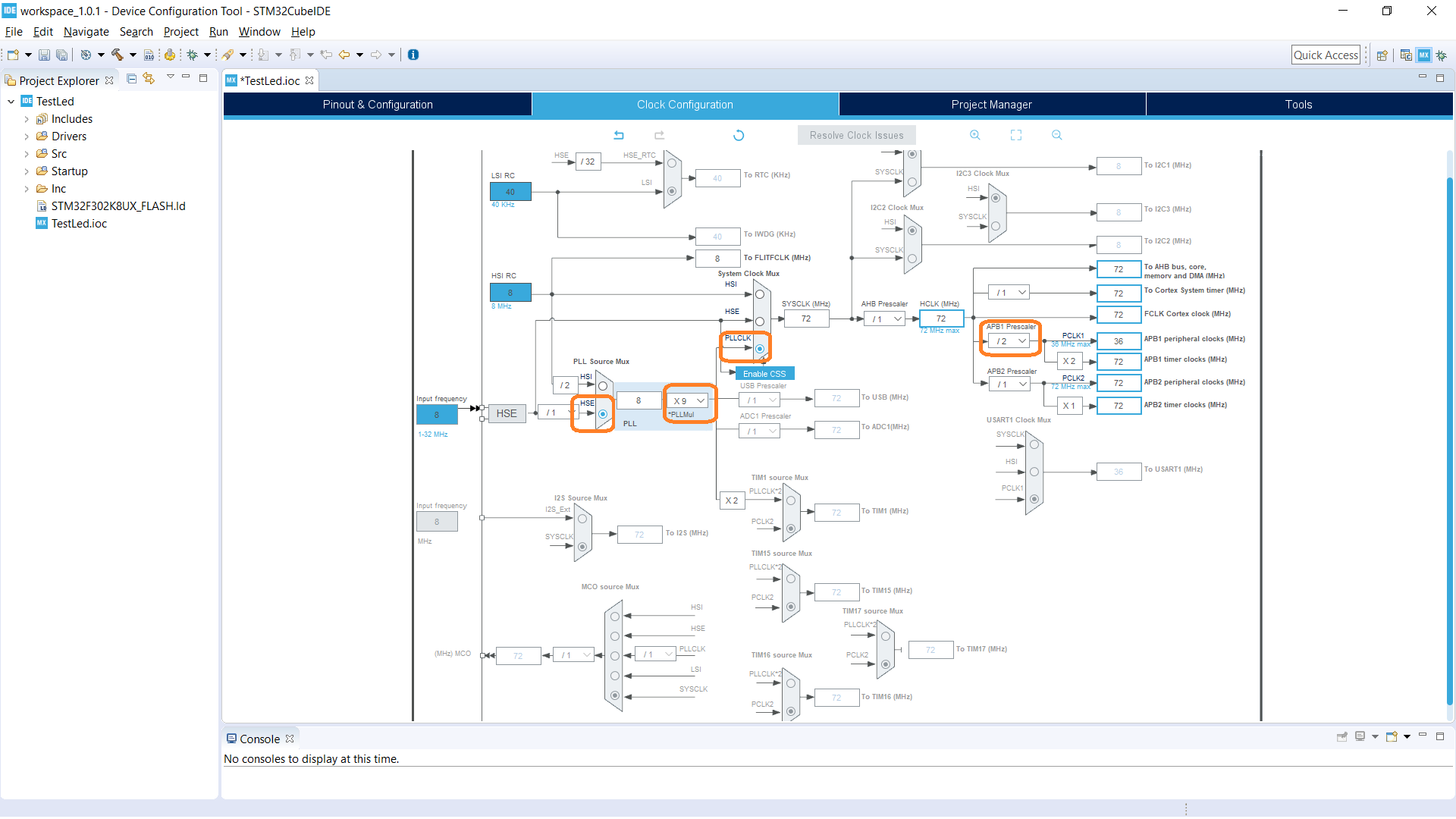
Task: Click the Open Perspective icon
Action: [x=1382, y=55]
